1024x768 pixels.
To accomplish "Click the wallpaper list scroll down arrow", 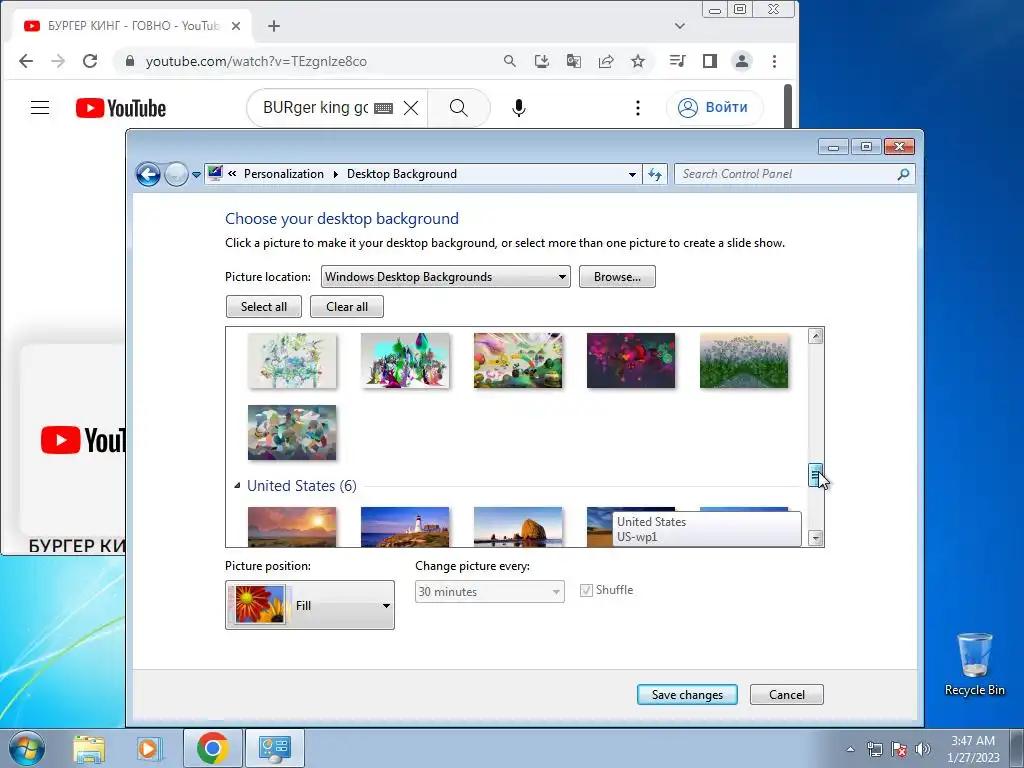I will (x=815, y=538).
